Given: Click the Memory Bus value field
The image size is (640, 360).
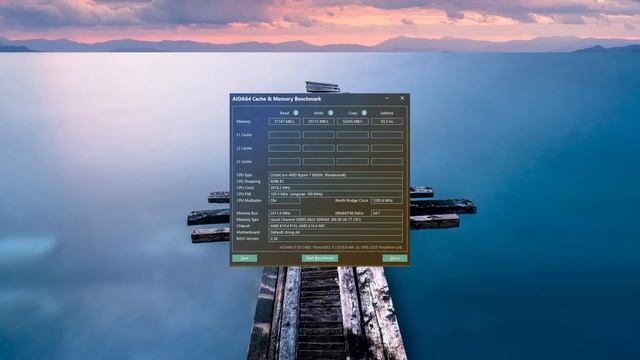Looking at the screenshot, I should [284, 213].
